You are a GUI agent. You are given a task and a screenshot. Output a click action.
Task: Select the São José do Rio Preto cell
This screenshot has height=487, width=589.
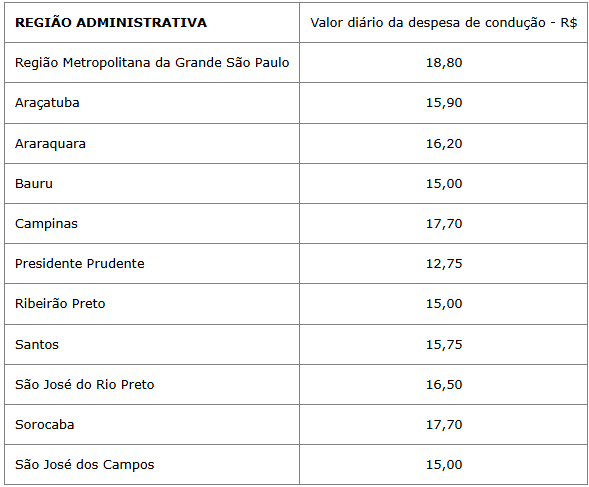pyautogui.click(x=152, y=384)
